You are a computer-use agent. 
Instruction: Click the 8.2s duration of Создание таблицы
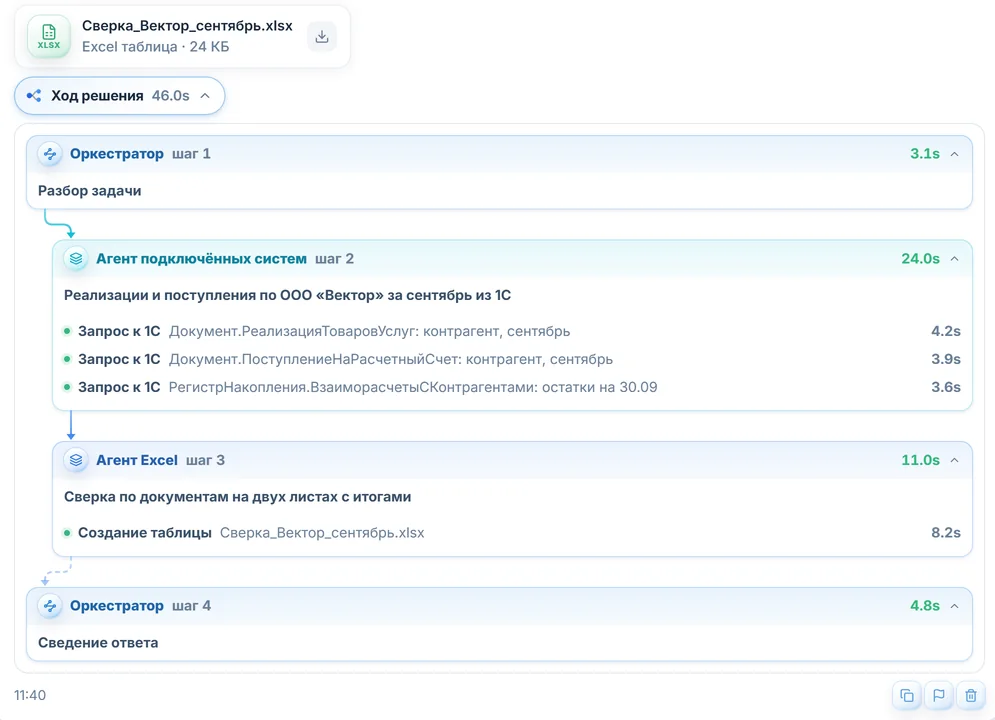tap(946, 533)
